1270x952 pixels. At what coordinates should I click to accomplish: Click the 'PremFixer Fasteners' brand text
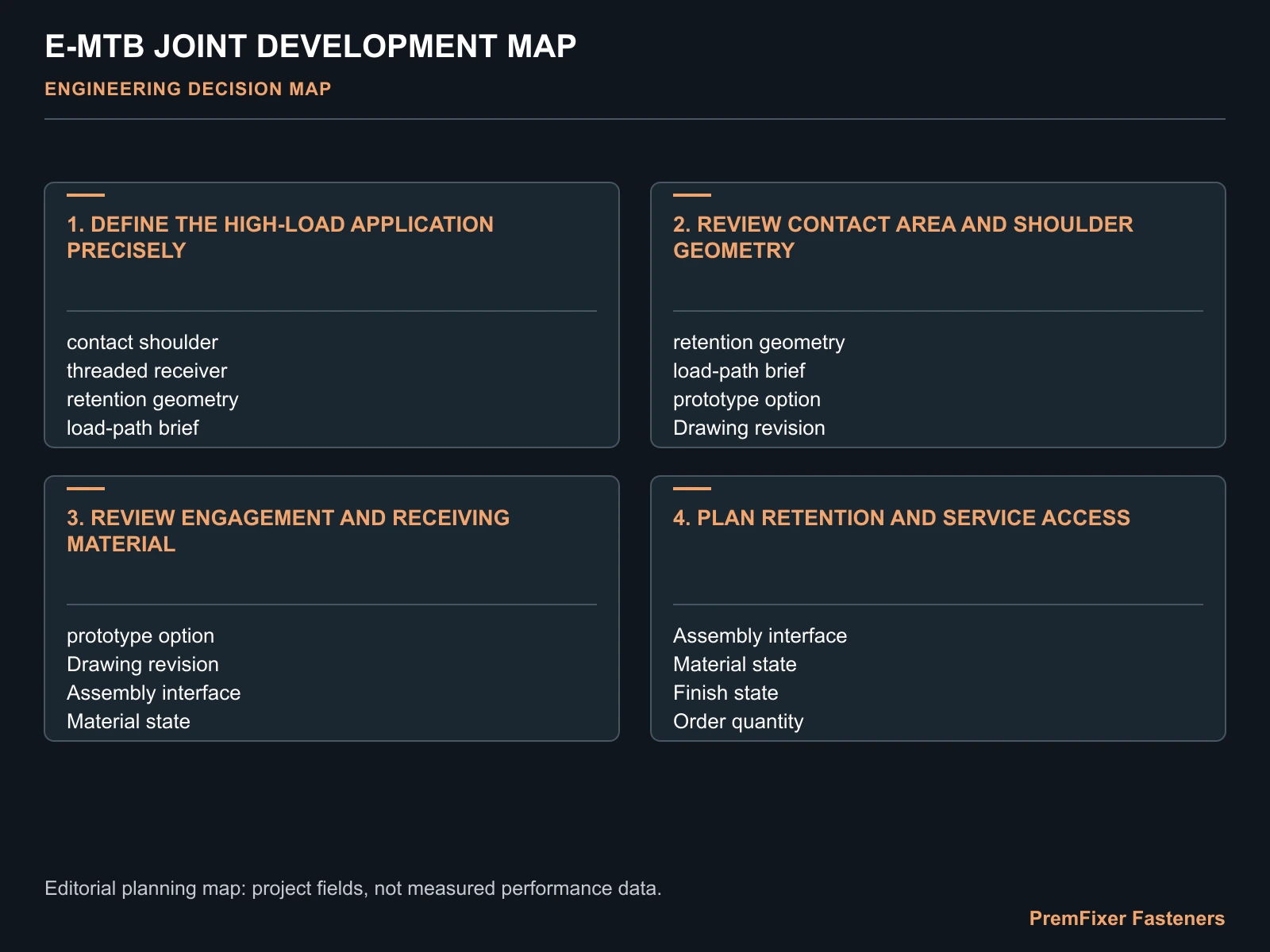click(x=1127, y=919)
